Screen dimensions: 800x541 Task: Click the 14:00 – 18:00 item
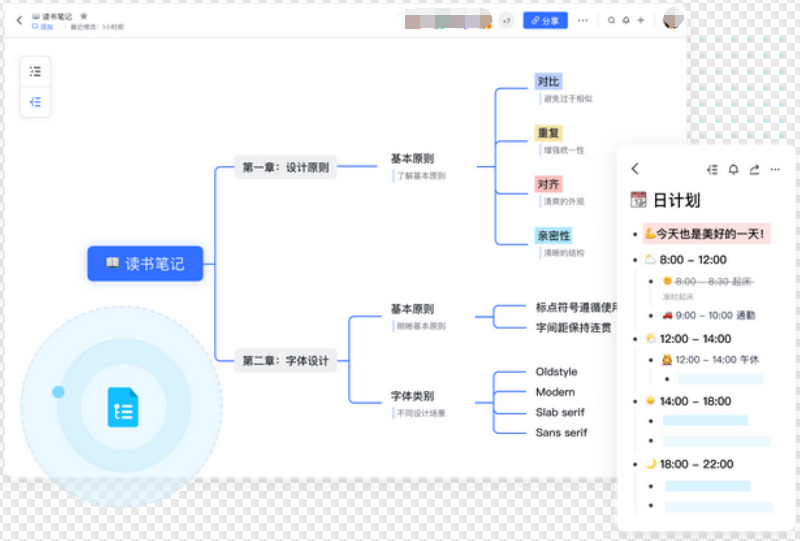688,402
